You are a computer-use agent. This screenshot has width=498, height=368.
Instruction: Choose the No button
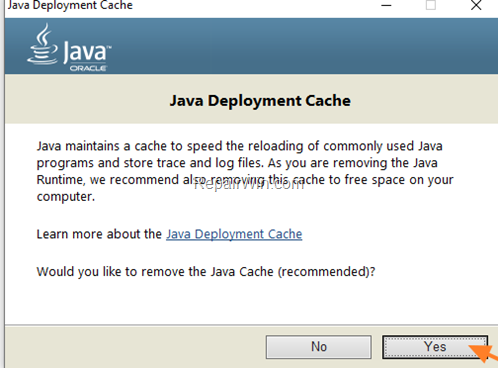tap(319, 347)
